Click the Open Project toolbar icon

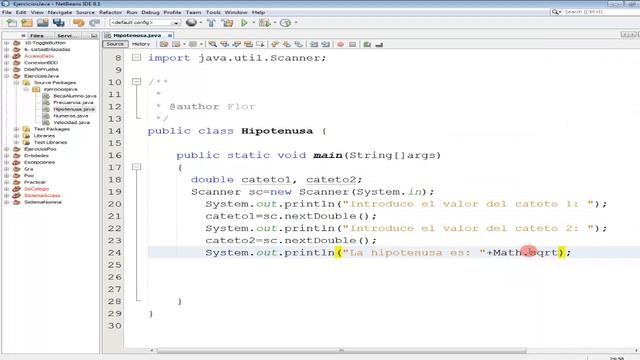[42, 23]
